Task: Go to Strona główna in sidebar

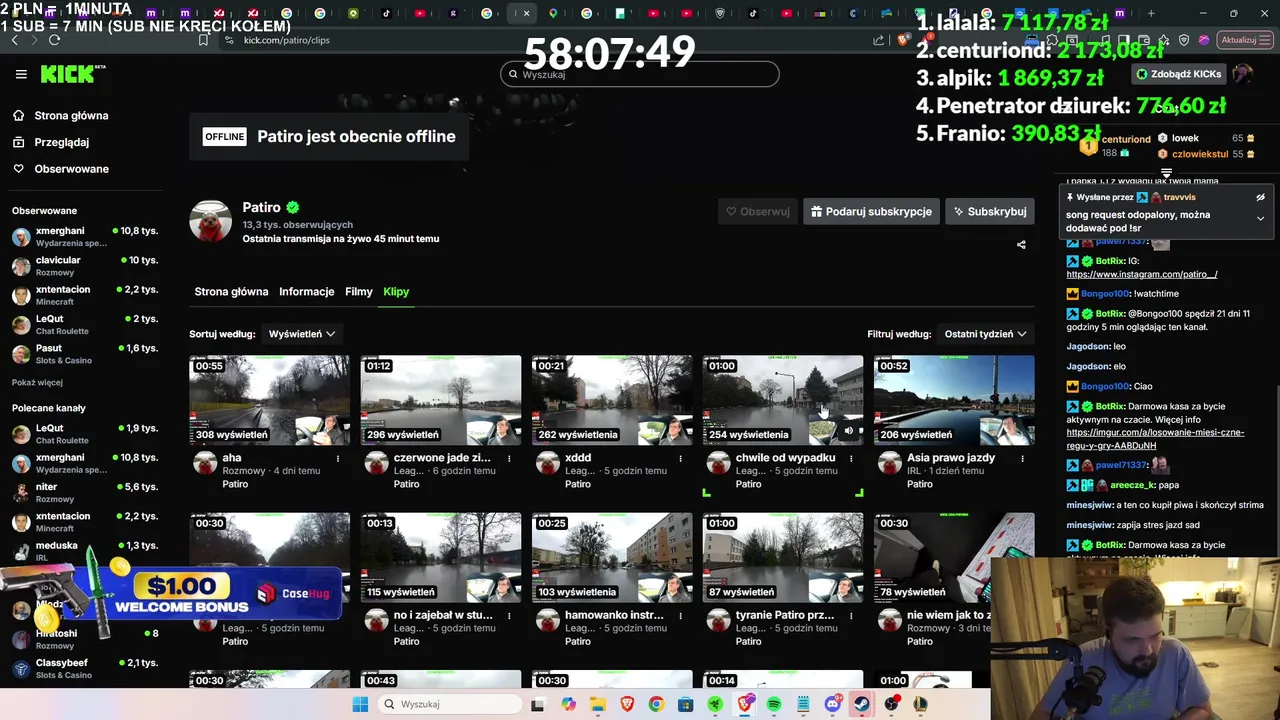Action: pyautogui.click(x=71, y=115)
